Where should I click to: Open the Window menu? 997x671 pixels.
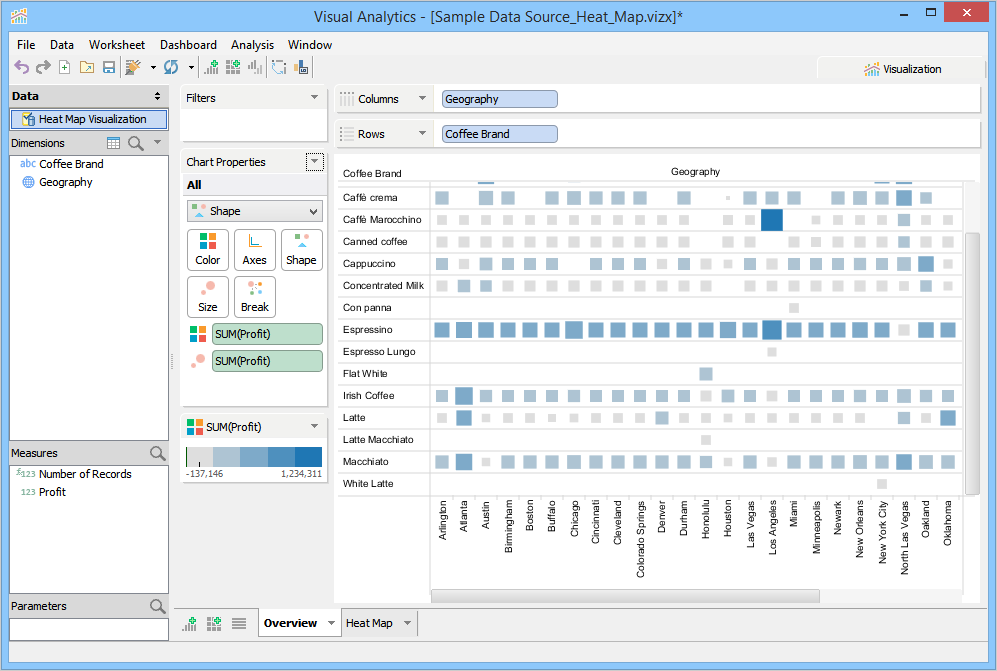[310, 45]
